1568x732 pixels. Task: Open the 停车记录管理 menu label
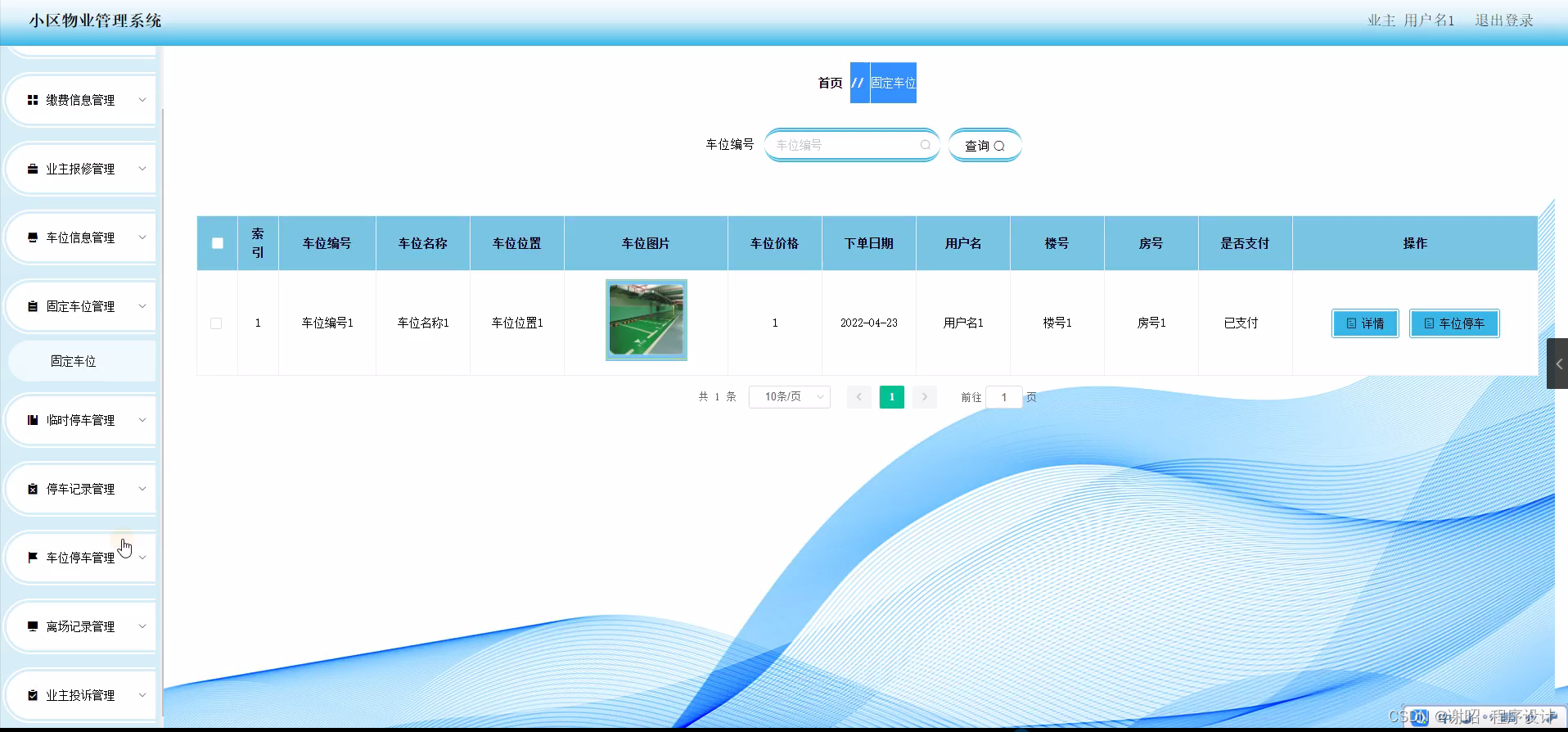[x=80, y=489]
